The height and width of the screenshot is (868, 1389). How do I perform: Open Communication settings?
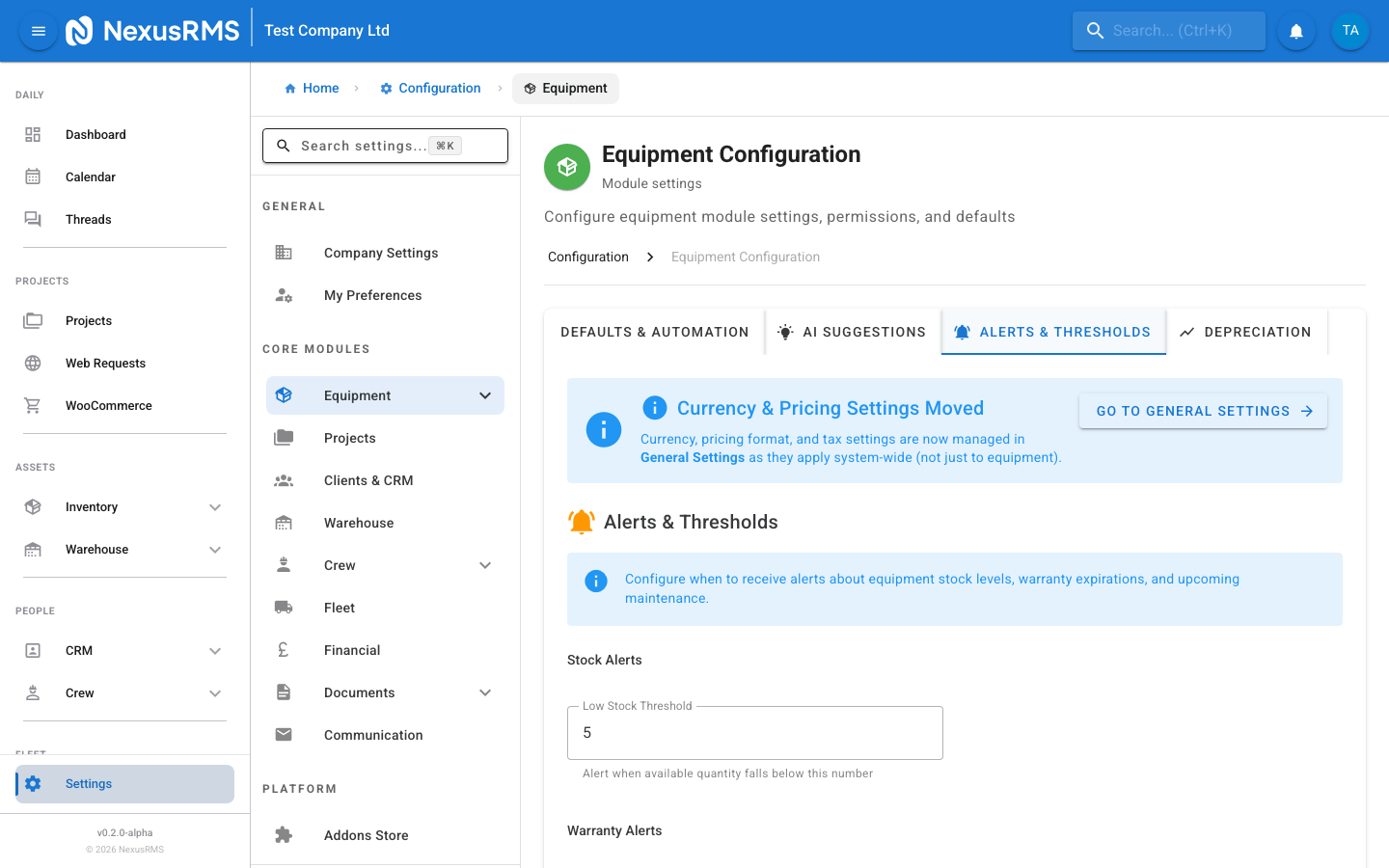[373, 734]
